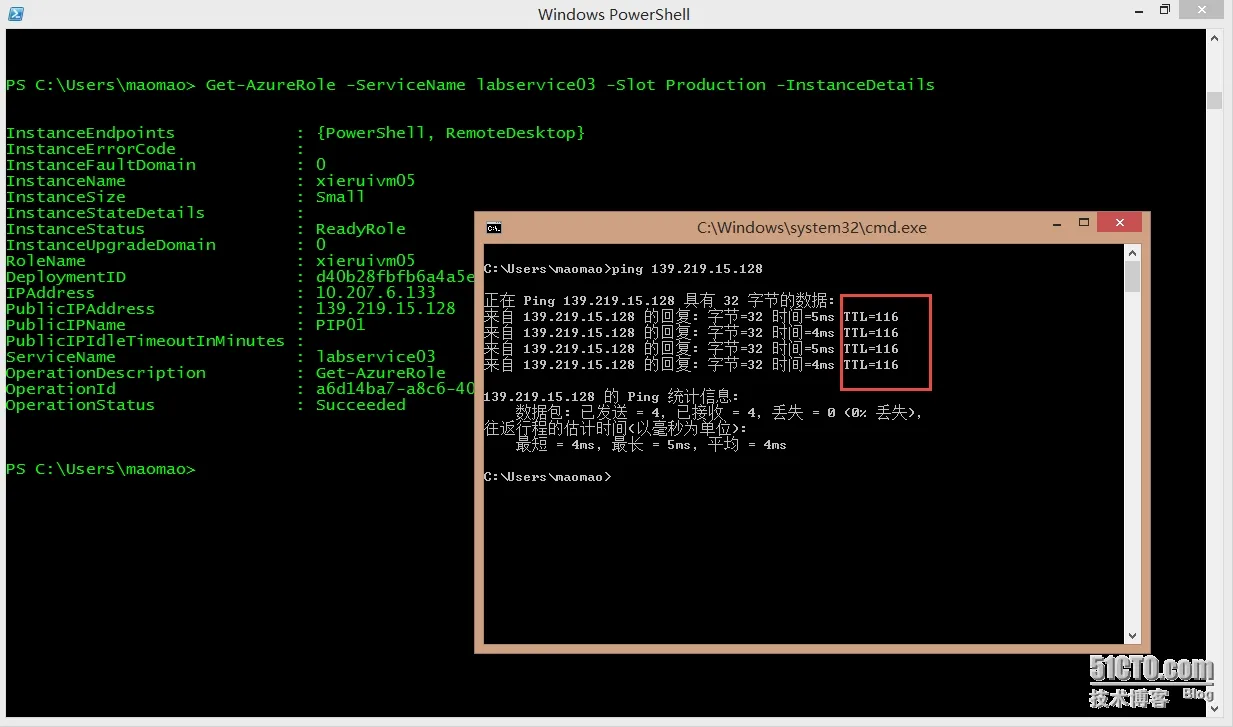Click the {PowerShell, RemoteDesktop} value

point(450,133)
